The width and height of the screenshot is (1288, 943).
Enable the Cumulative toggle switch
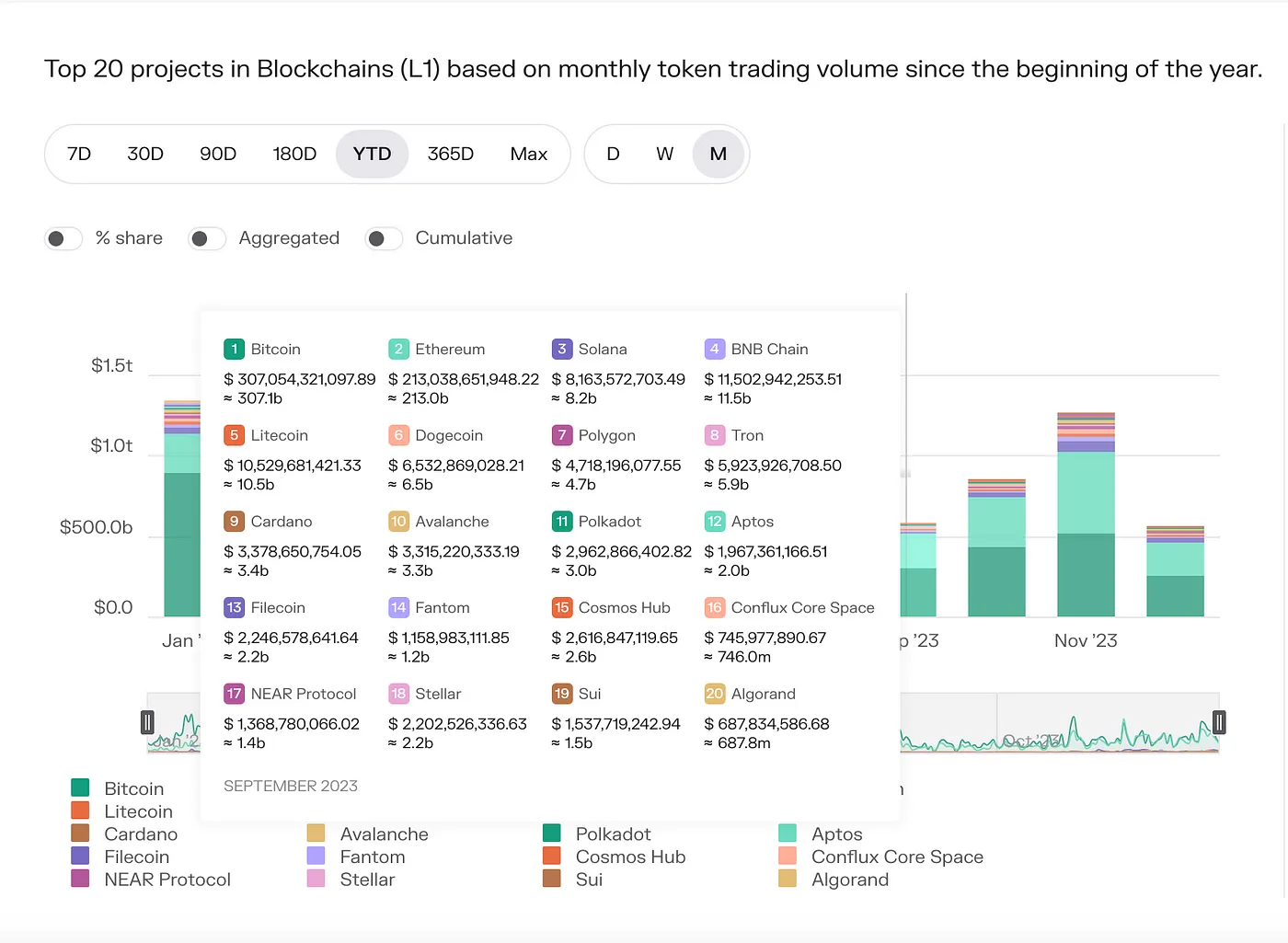[384, 239]
